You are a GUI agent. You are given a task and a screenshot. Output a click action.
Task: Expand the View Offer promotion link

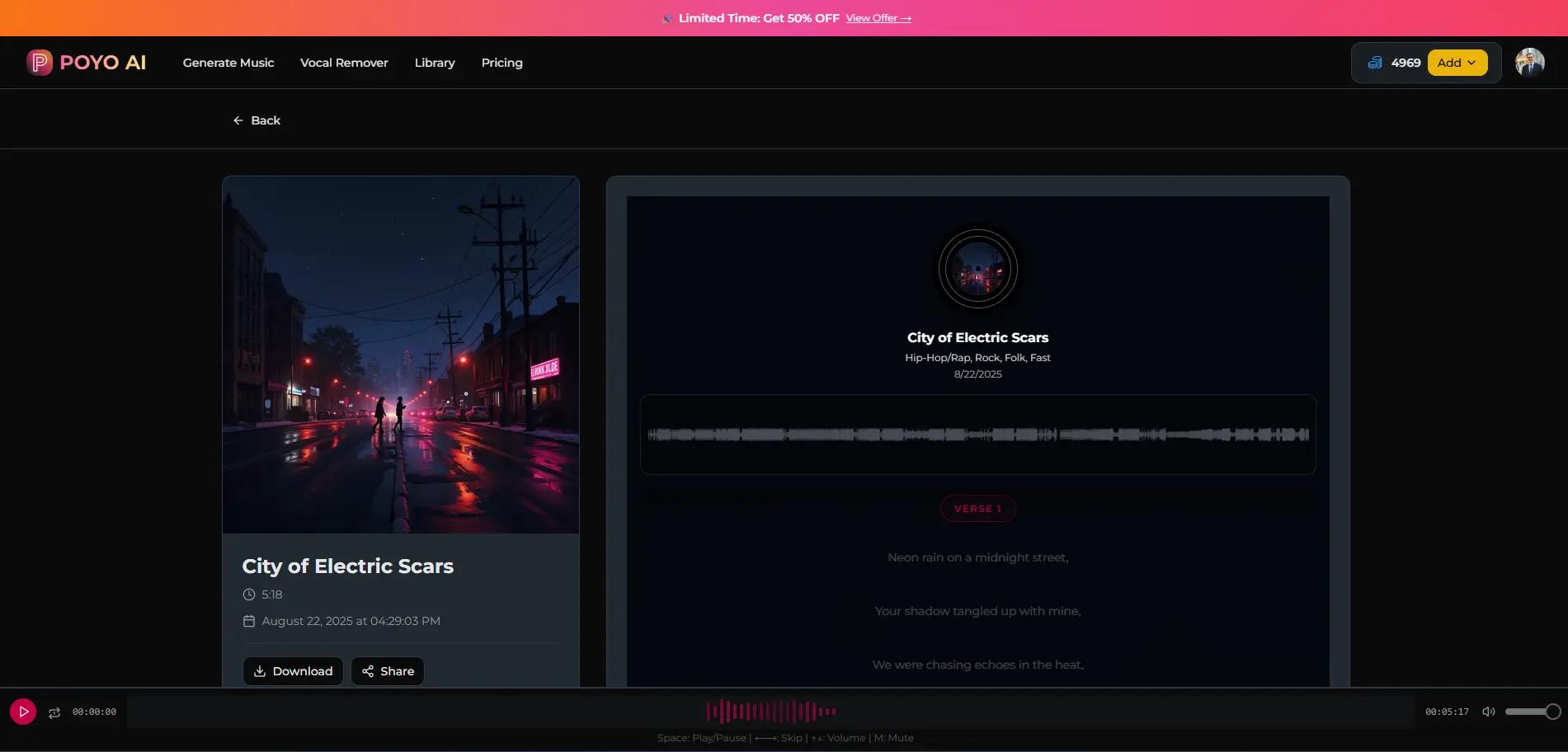coord(878,17)
